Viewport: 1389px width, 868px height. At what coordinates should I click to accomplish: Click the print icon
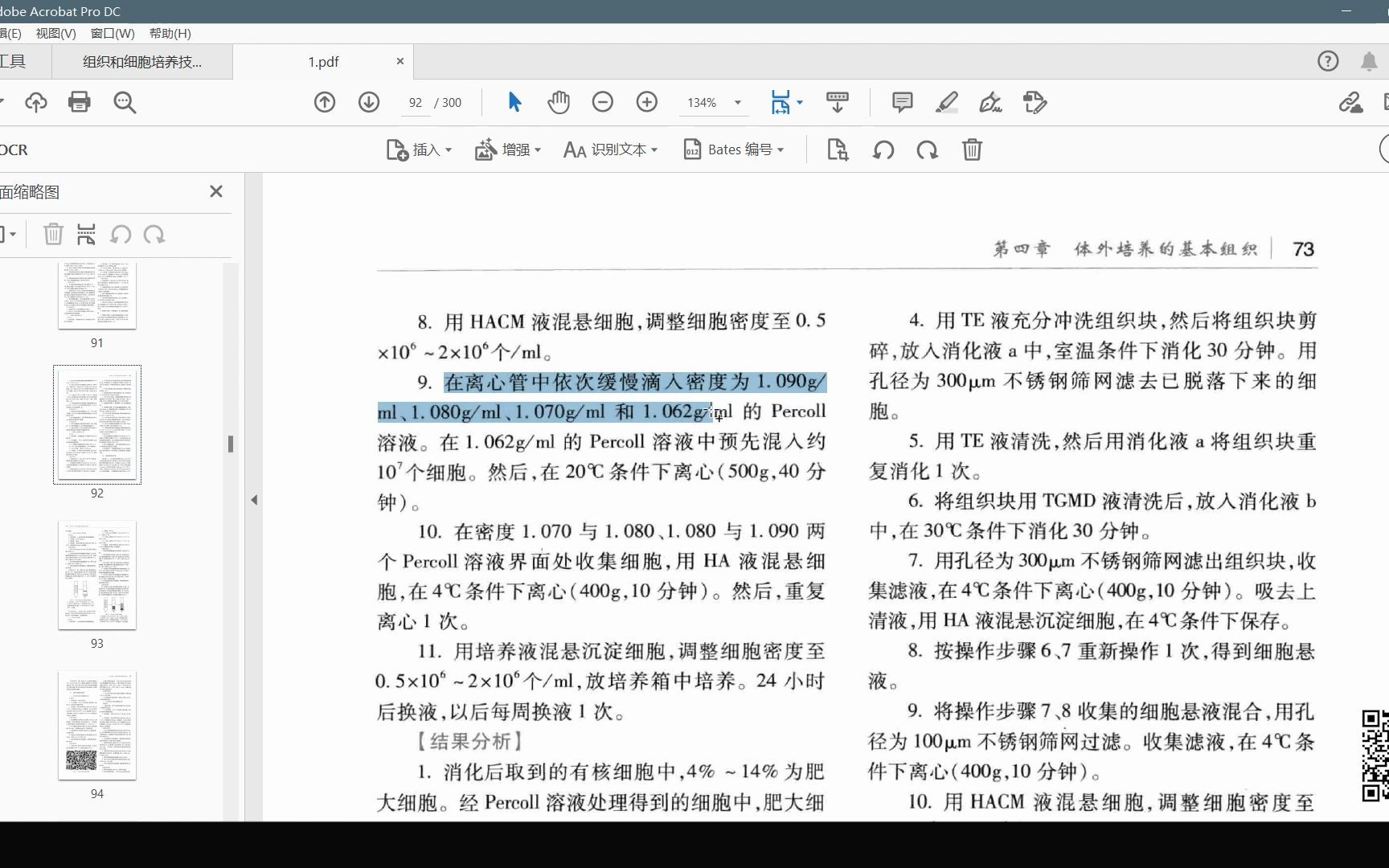point(79,102)
